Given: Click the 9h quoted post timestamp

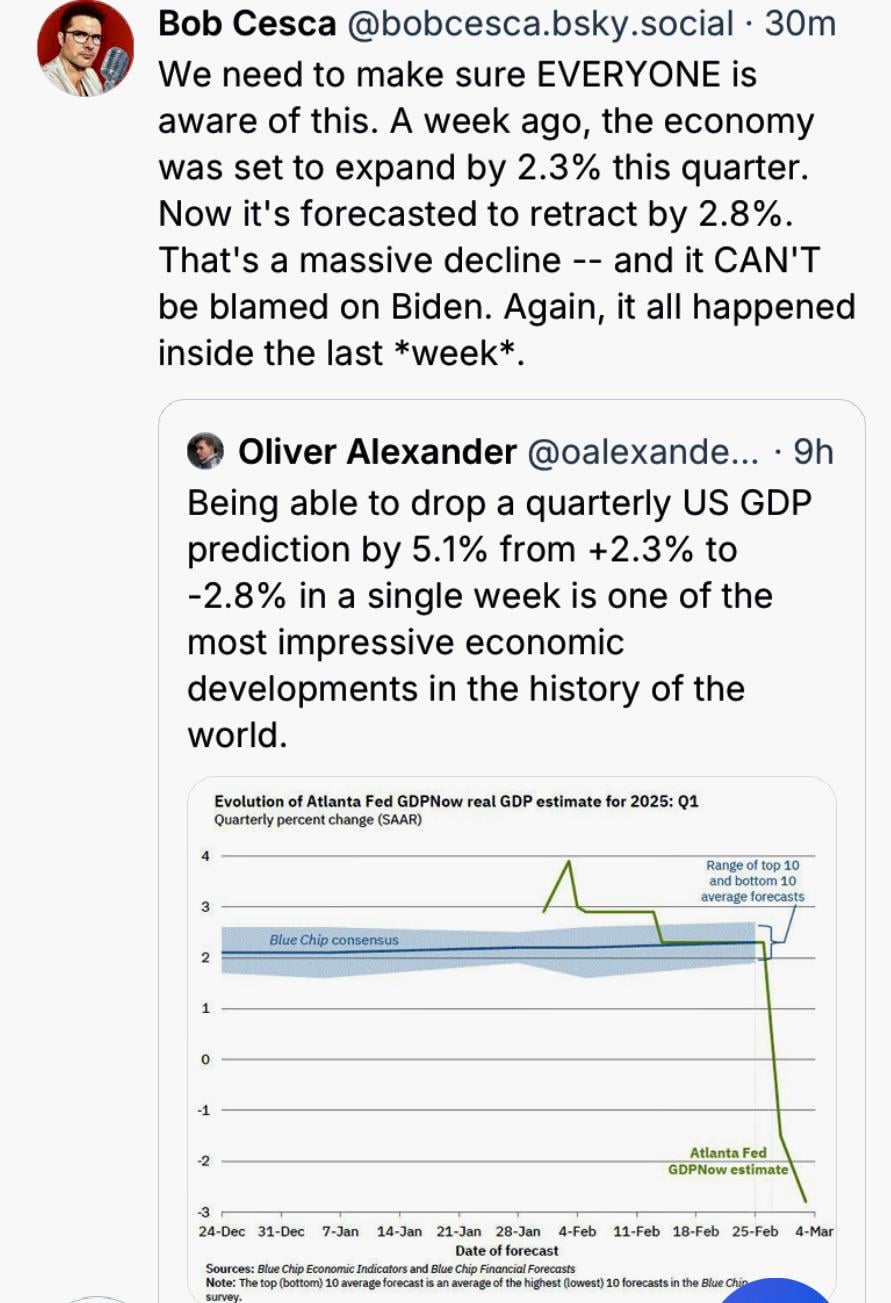Looking at the screenshot, I should (812, 452).
